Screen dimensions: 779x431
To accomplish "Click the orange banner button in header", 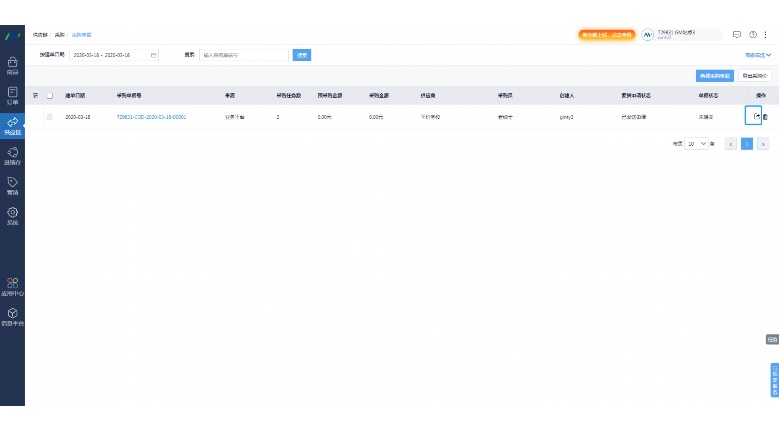I will point(607,34).
